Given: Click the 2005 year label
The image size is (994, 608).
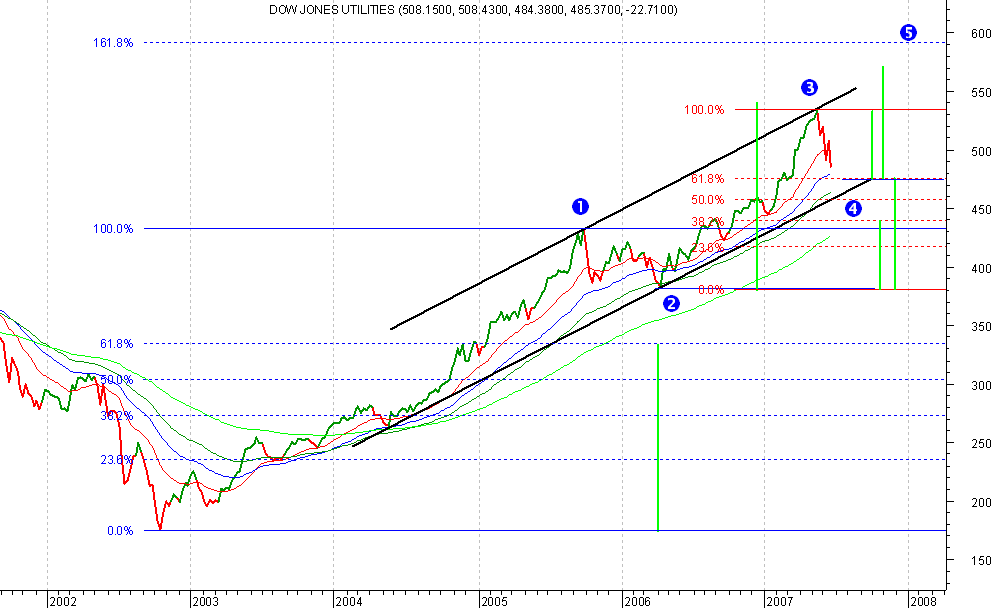Looking at the screenshot, I should [494, 601].
